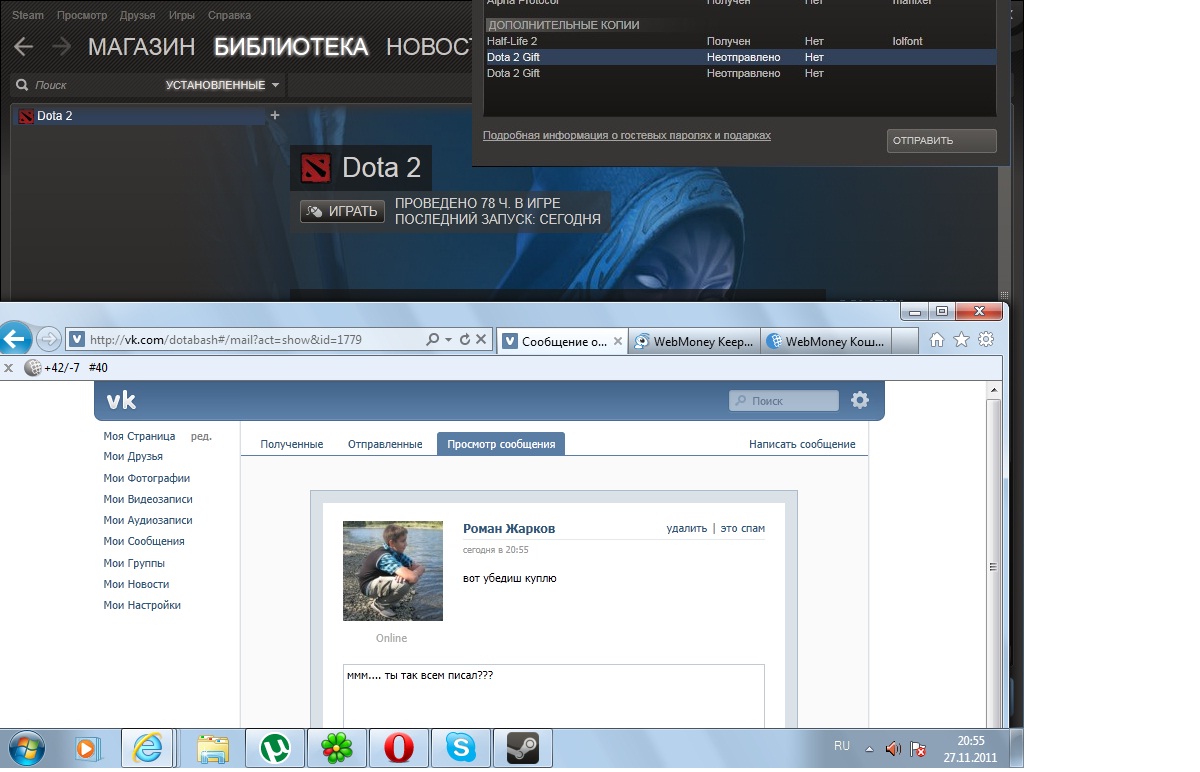Open uTorrent from taskbar
1200x772 pixels.
tap(274, 748)
